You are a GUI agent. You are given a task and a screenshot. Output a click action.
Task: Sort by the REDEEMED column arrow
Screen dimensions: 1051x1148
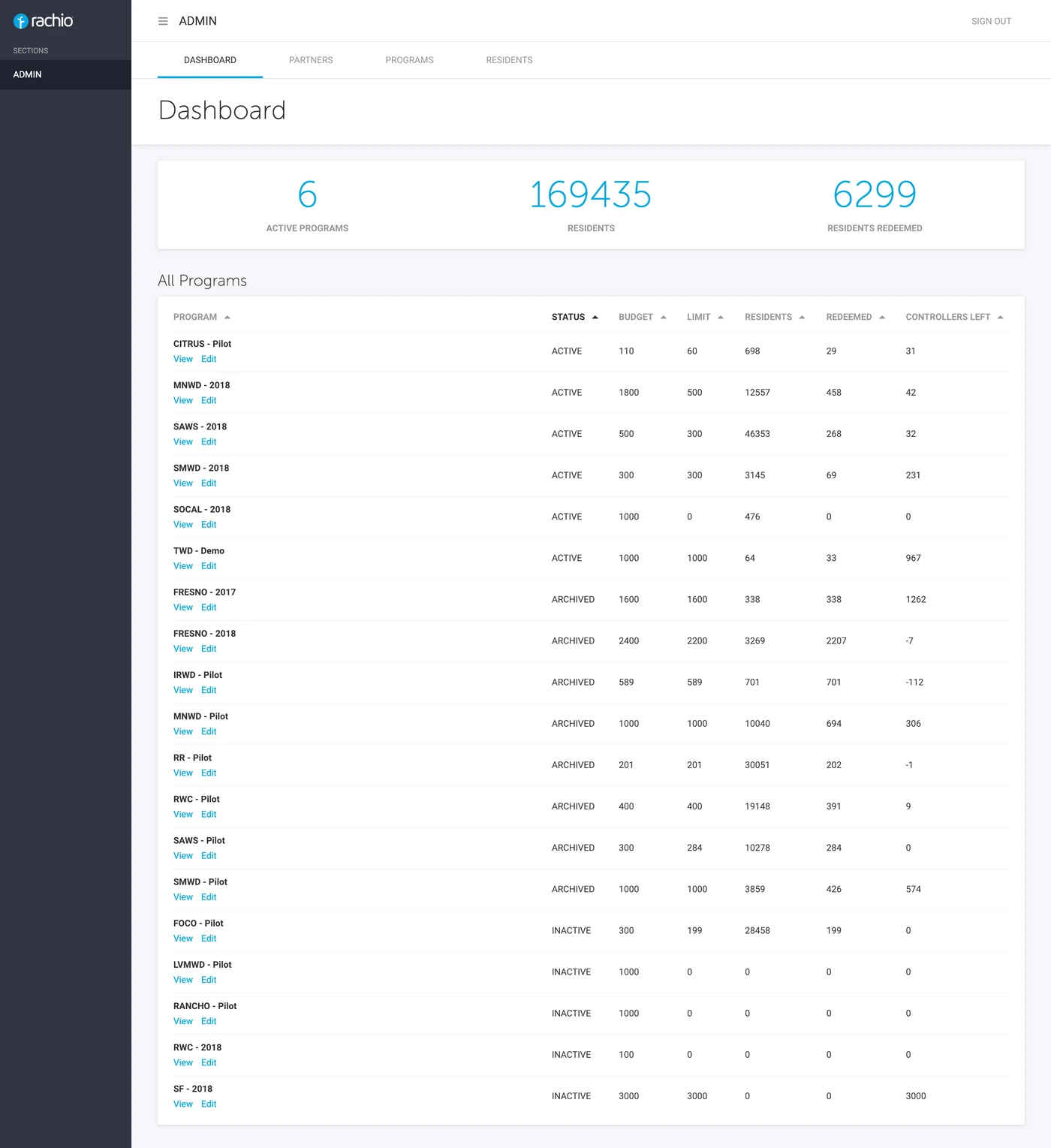point(882,317)
